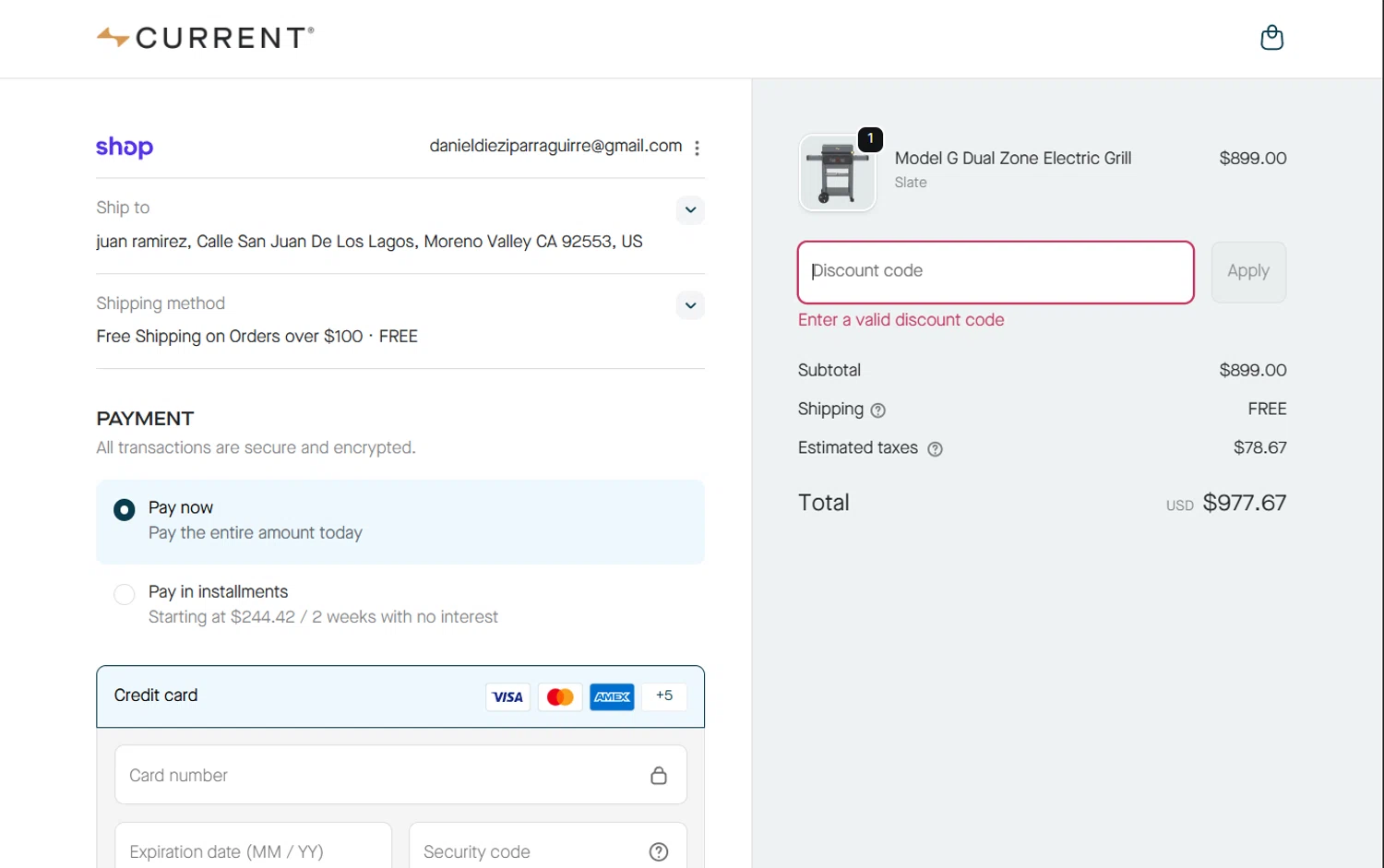Select the Credit card payment header
The width and height of the screenshot is (1384, 868).
400,696
